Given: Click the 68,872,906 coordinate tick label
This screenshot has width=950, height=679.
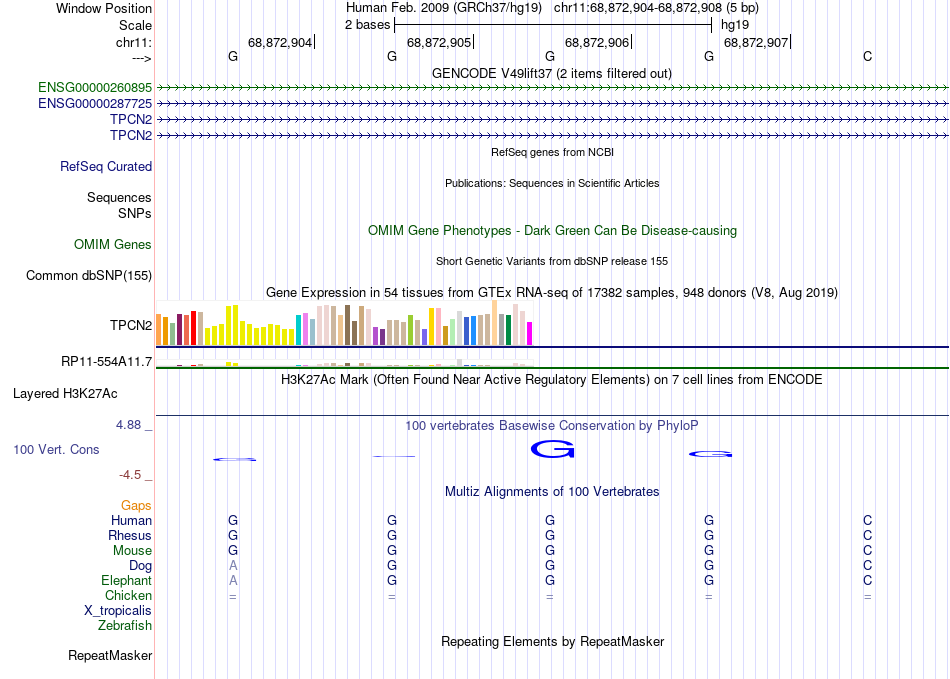Looking at the screenshot, I should (x=597, y=42).
